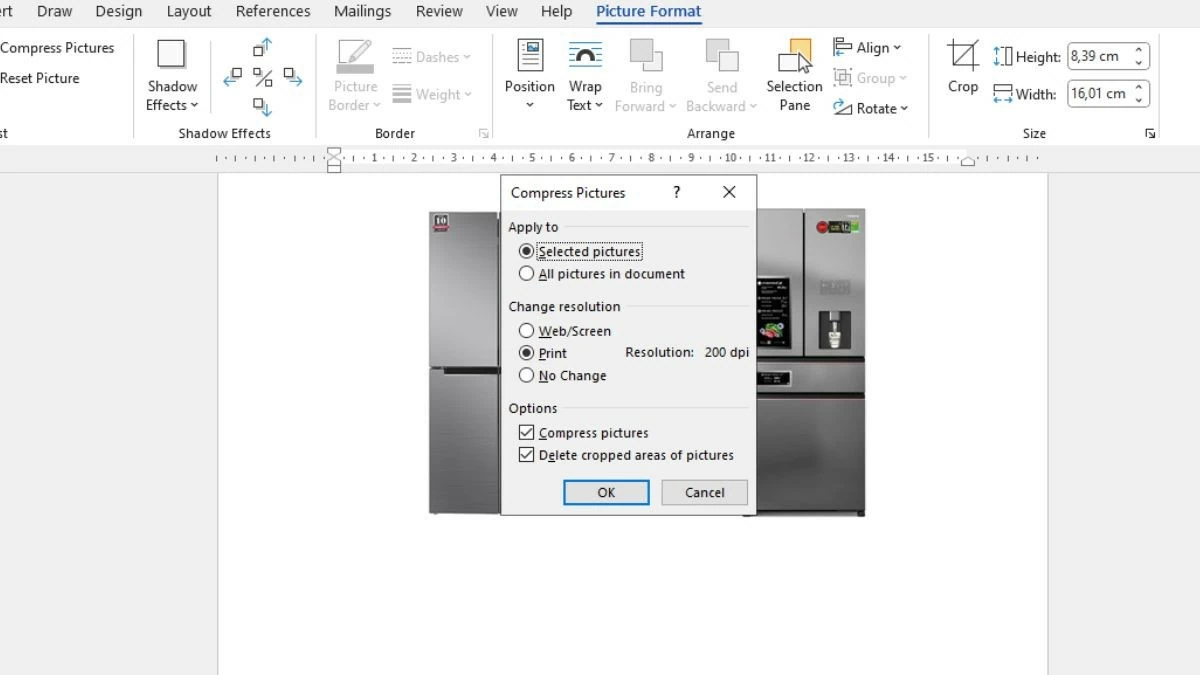Image resolution: width=1200 pixels, height=675 pixels.
Task: Open the Rotate dropdown
Action: 871,108
